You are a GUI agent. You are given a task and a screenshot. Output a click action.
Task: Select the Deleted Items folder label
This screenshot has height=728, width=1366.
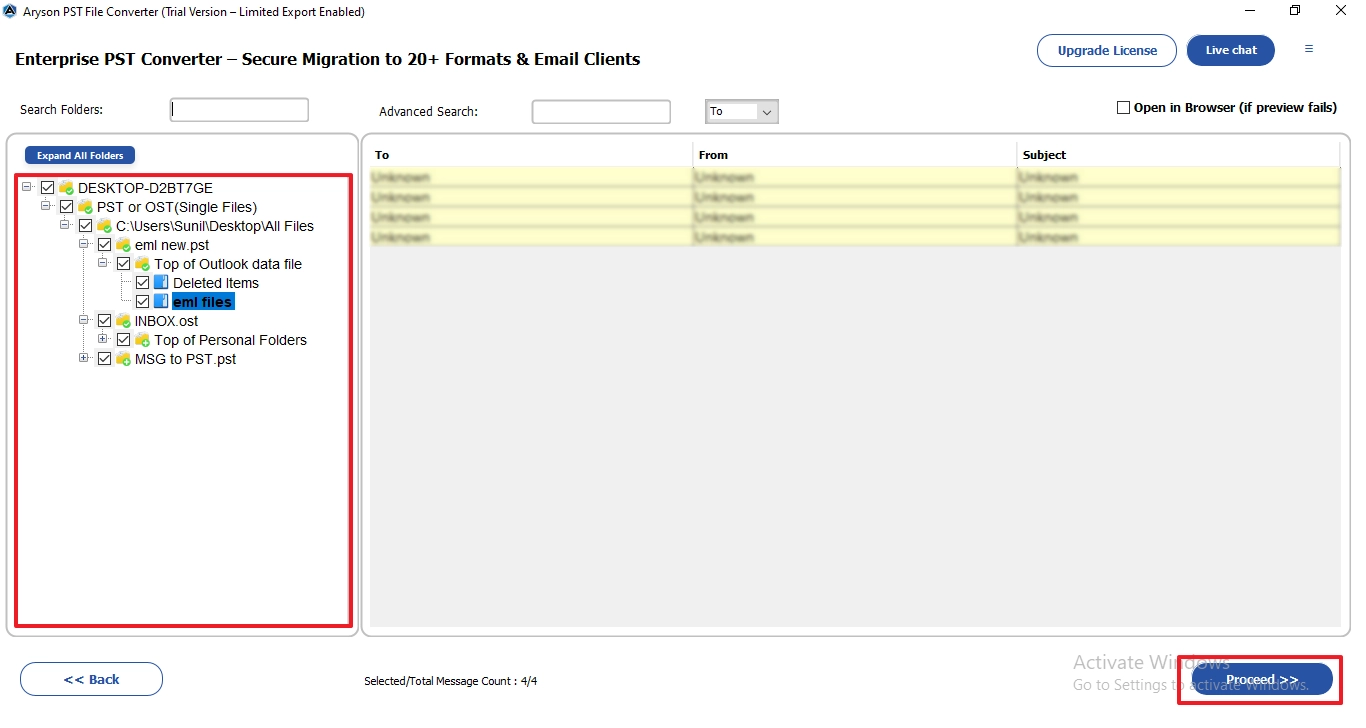click(x=216, y=283)
